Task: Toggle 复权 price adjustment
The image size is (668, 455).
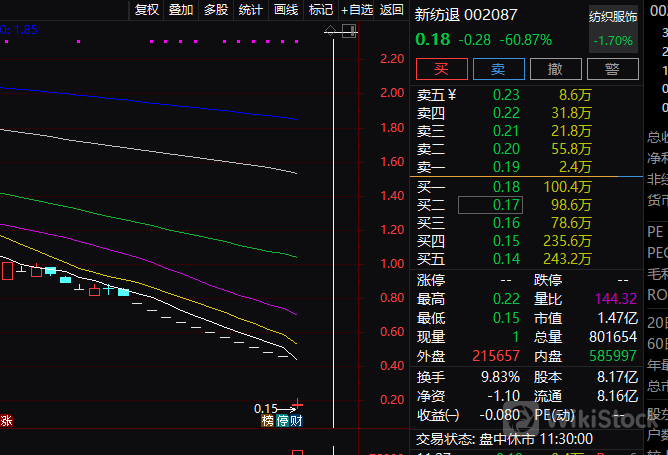Action: click(146, 10)
